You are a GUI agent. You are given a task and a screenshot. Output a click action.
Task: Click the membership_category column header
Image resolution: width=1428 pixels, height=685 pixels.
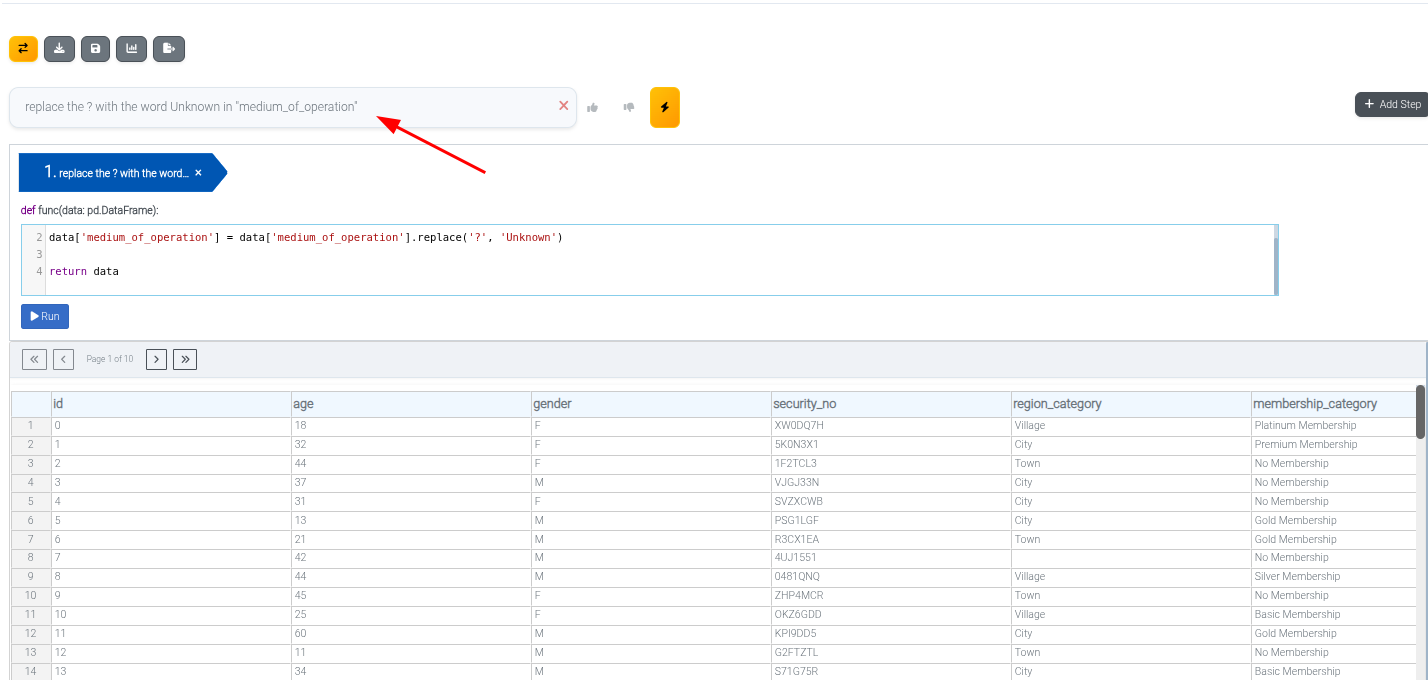click(x=1315, y=404)
